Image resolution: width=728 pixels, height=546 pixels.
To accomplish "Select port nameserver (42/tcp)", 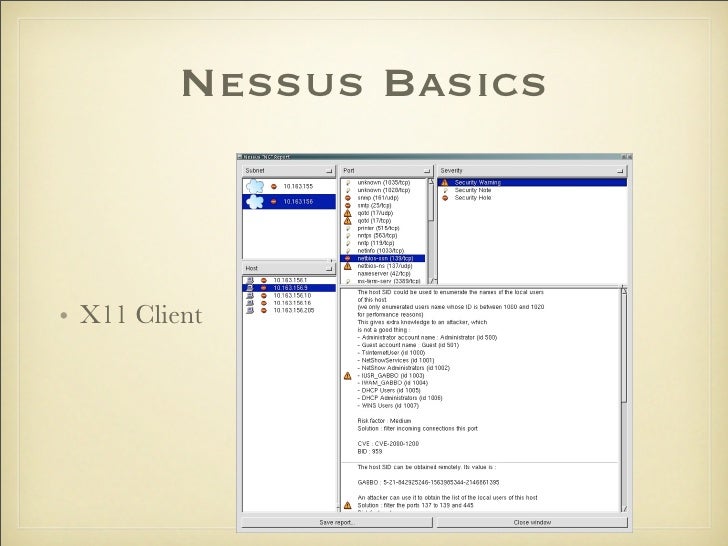I will (383, 274).
